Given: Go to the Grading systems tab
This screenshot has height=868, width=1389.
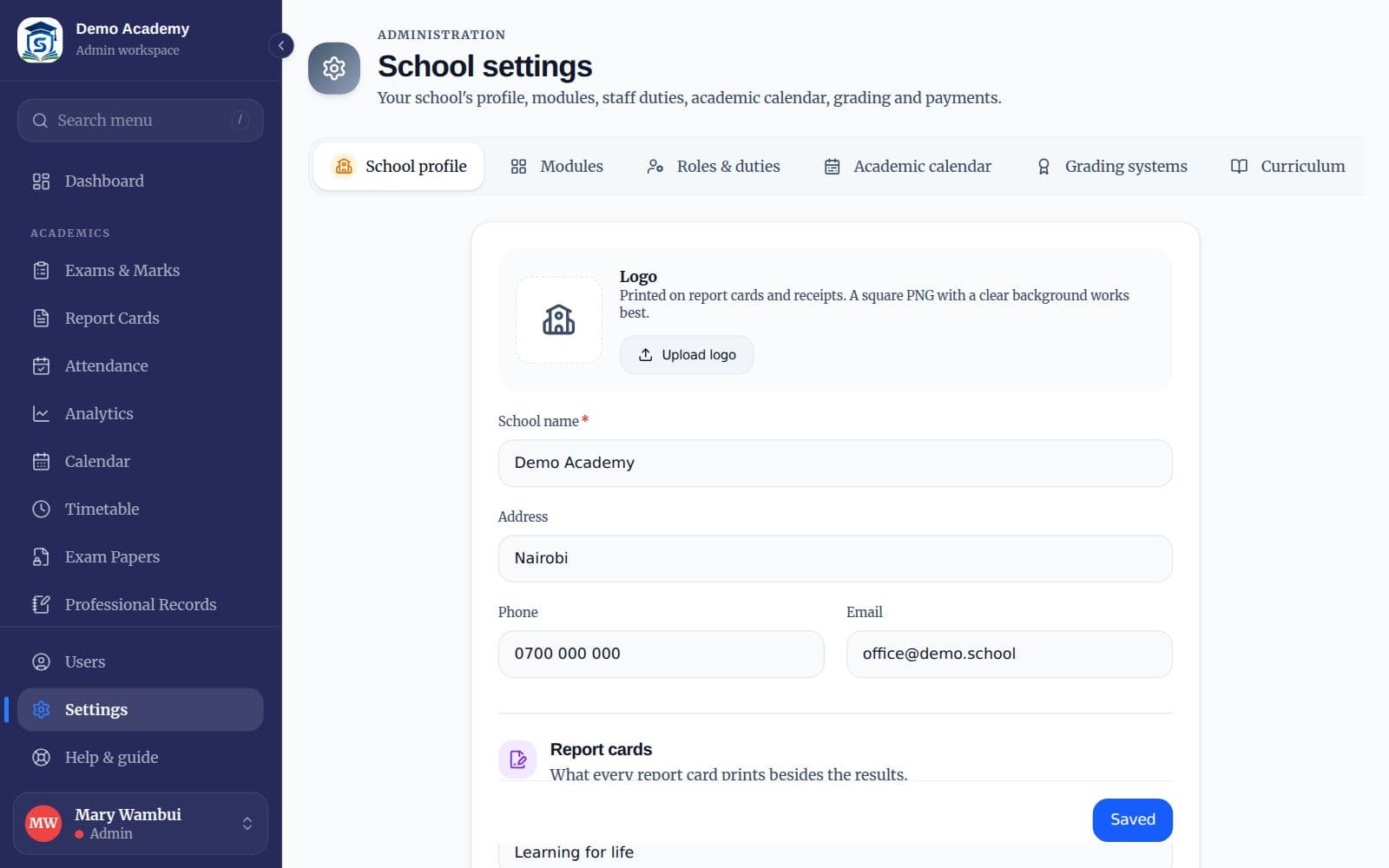Looking at the screenshot, I should click(1112, 167).
